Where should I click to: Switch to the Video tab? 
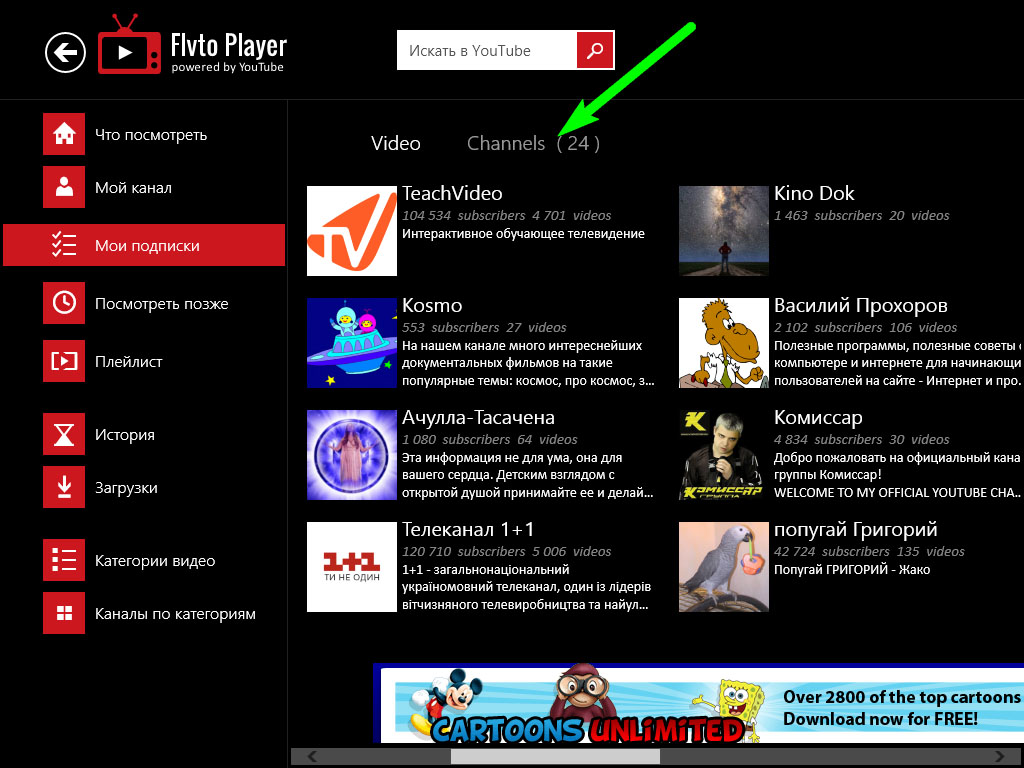[x=396, y=143]
